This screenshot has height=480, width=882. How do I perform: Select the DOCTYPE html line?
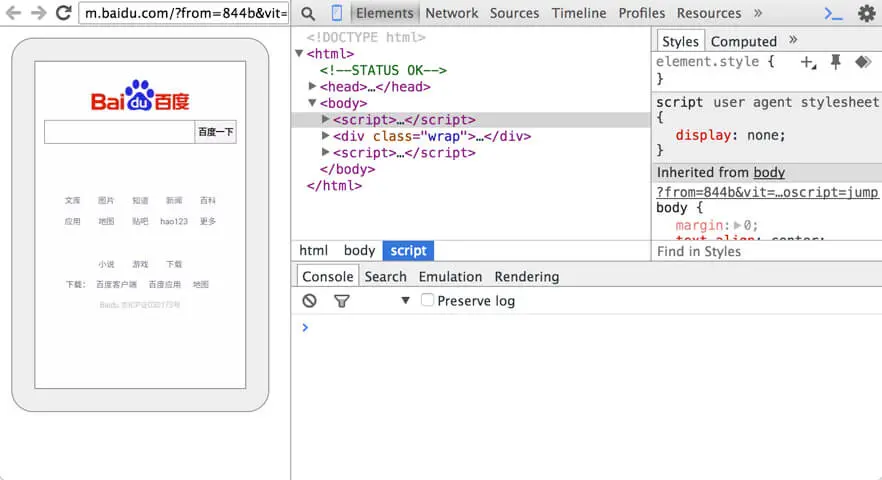pos(366,37)
